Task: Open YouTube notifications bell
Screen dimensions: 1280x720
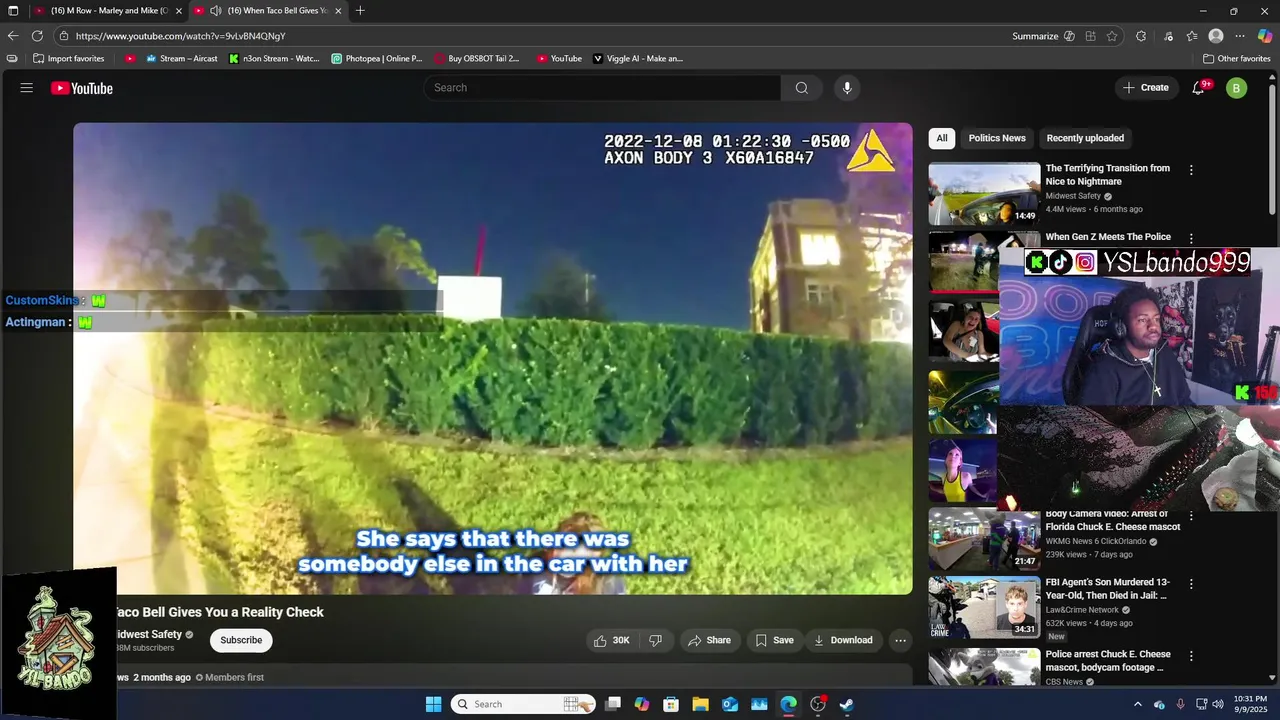Action: tap(1198, 88)
